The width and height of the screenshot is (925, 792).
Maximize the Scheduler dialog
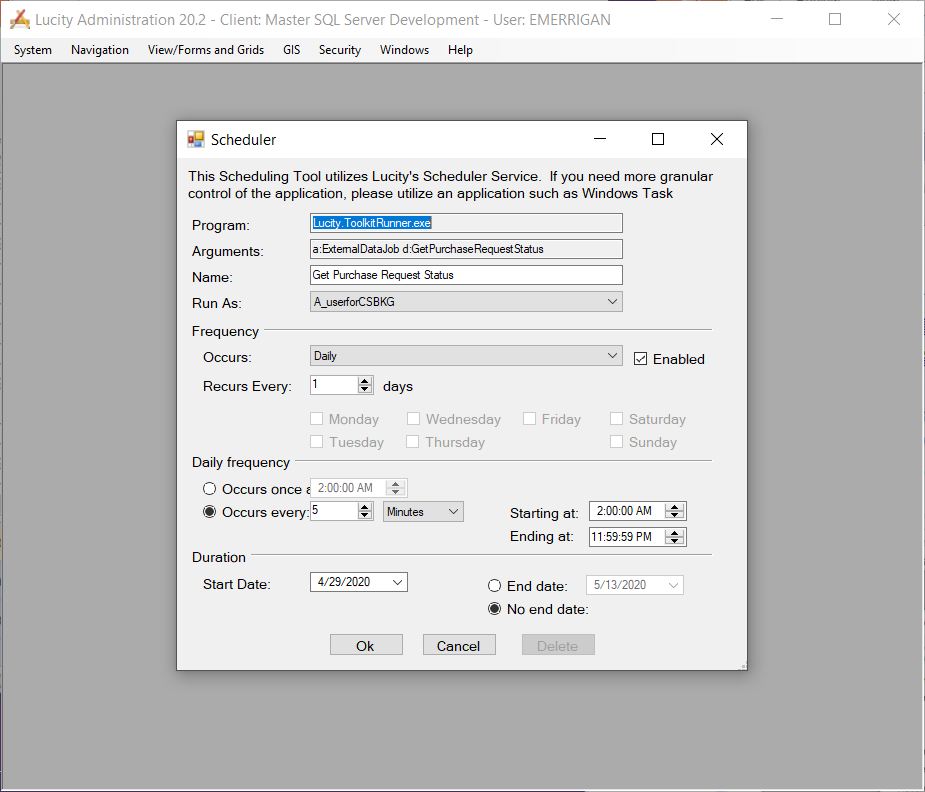point(658,139)
